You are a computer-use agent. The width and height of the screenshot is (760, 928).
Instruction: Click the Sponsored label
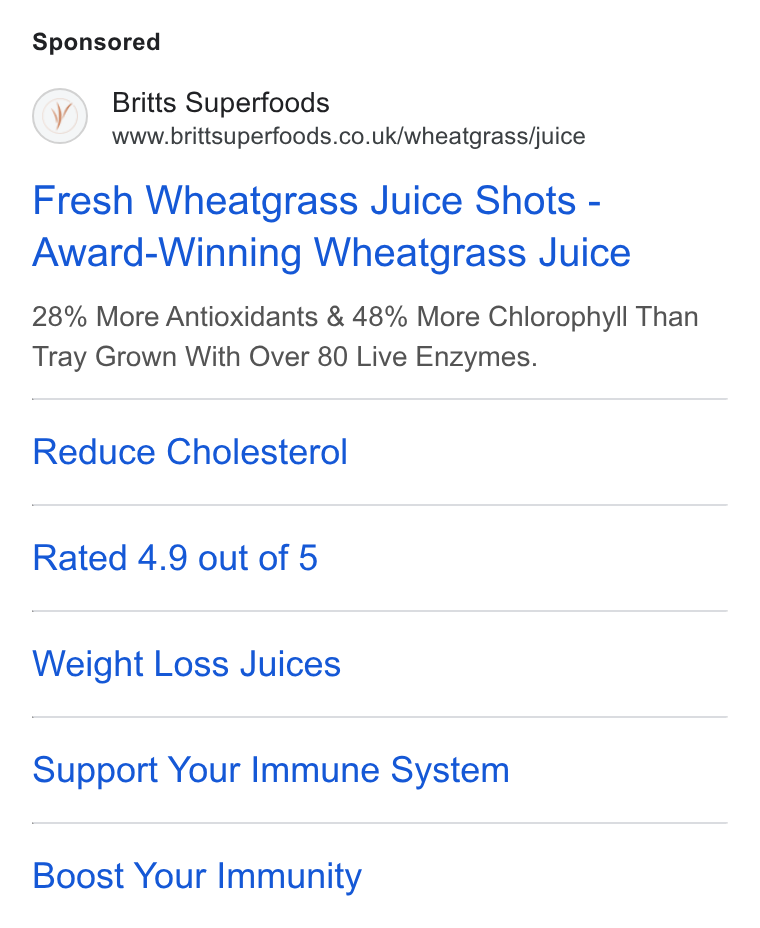click(x=96, y=43)
